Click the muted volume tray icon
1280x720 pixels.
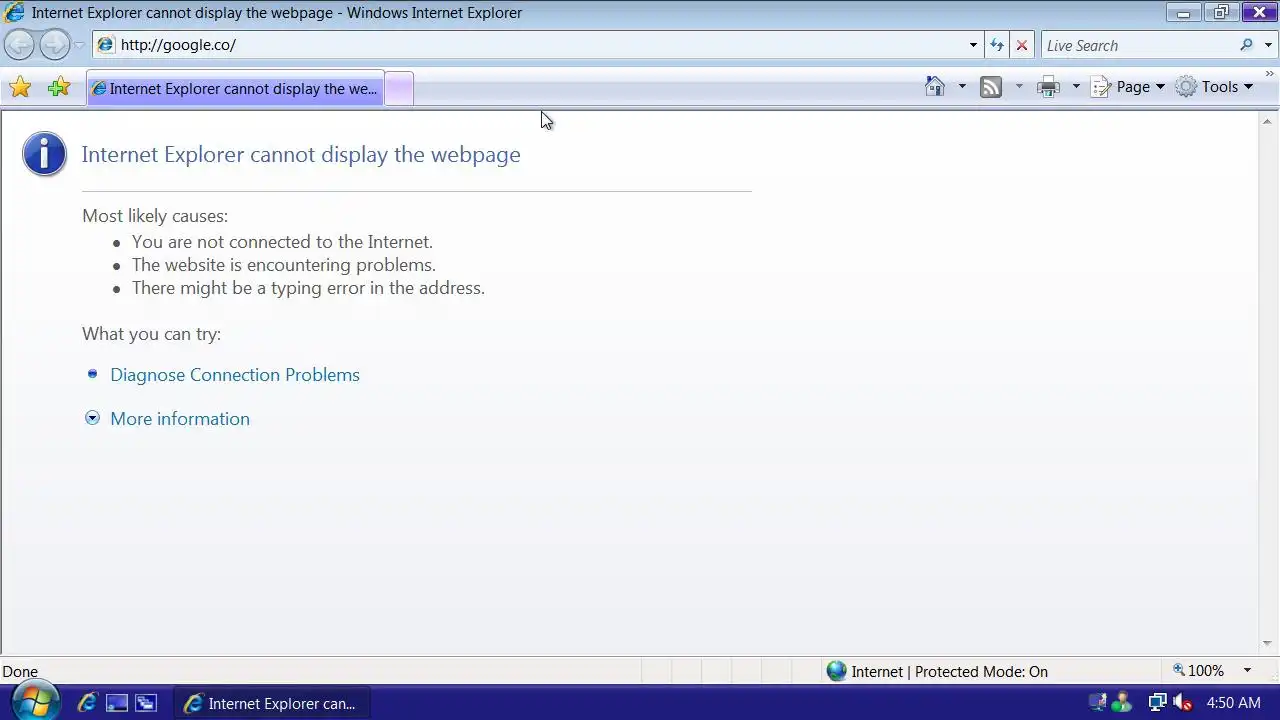[x=1183, y=703]
